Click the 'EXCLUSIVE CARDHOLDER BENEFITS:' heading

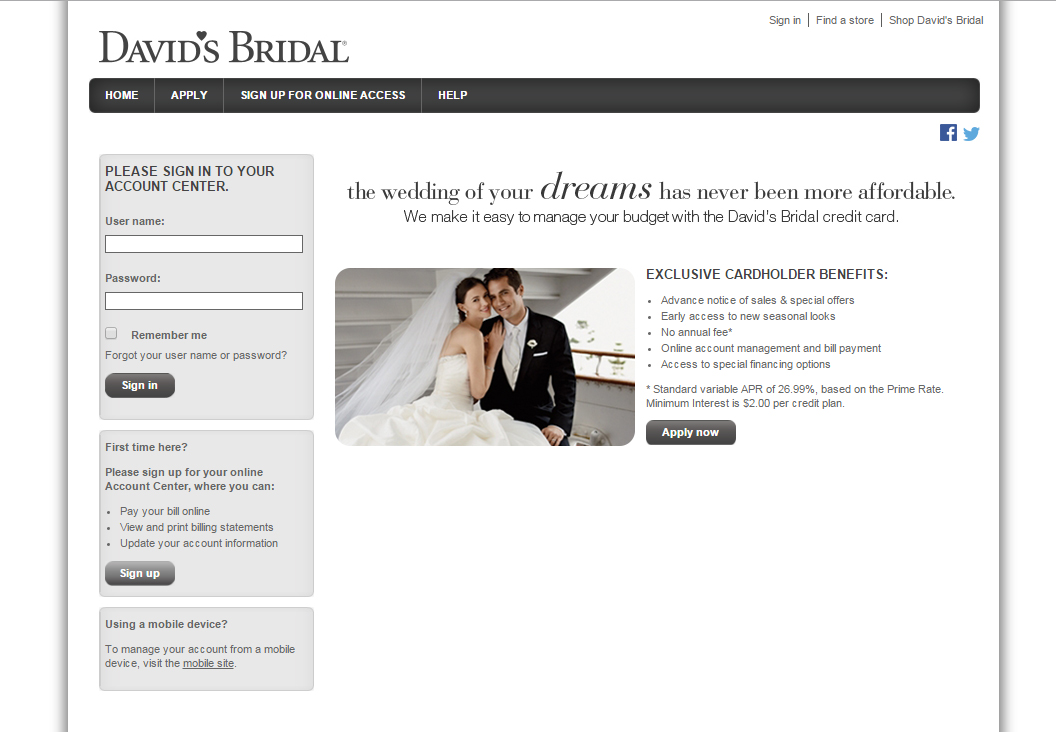pyautogui.click(x=767, y=274)
